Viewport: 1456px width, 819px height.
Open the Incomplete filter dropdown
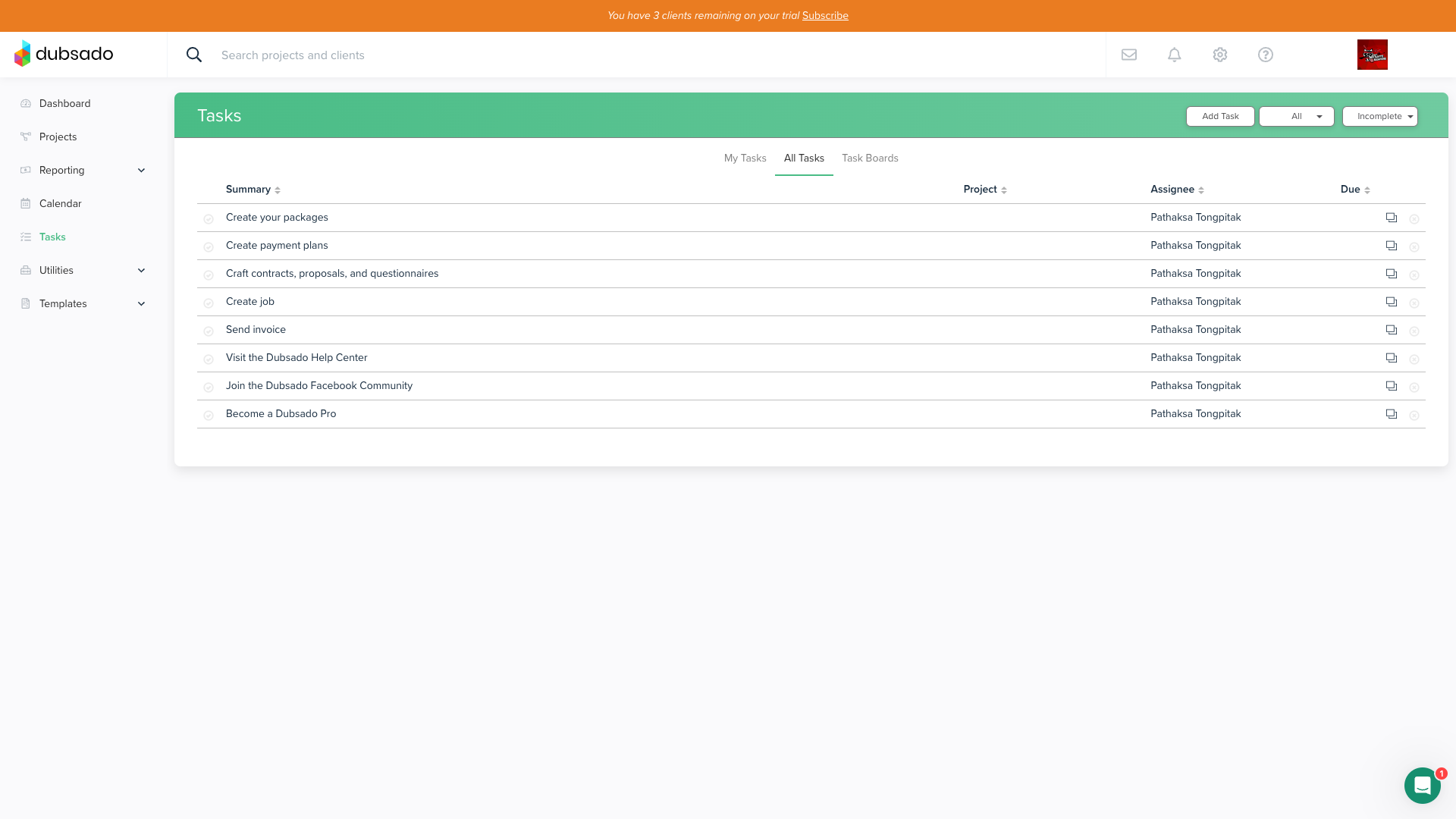click(x=1380, y=116)
